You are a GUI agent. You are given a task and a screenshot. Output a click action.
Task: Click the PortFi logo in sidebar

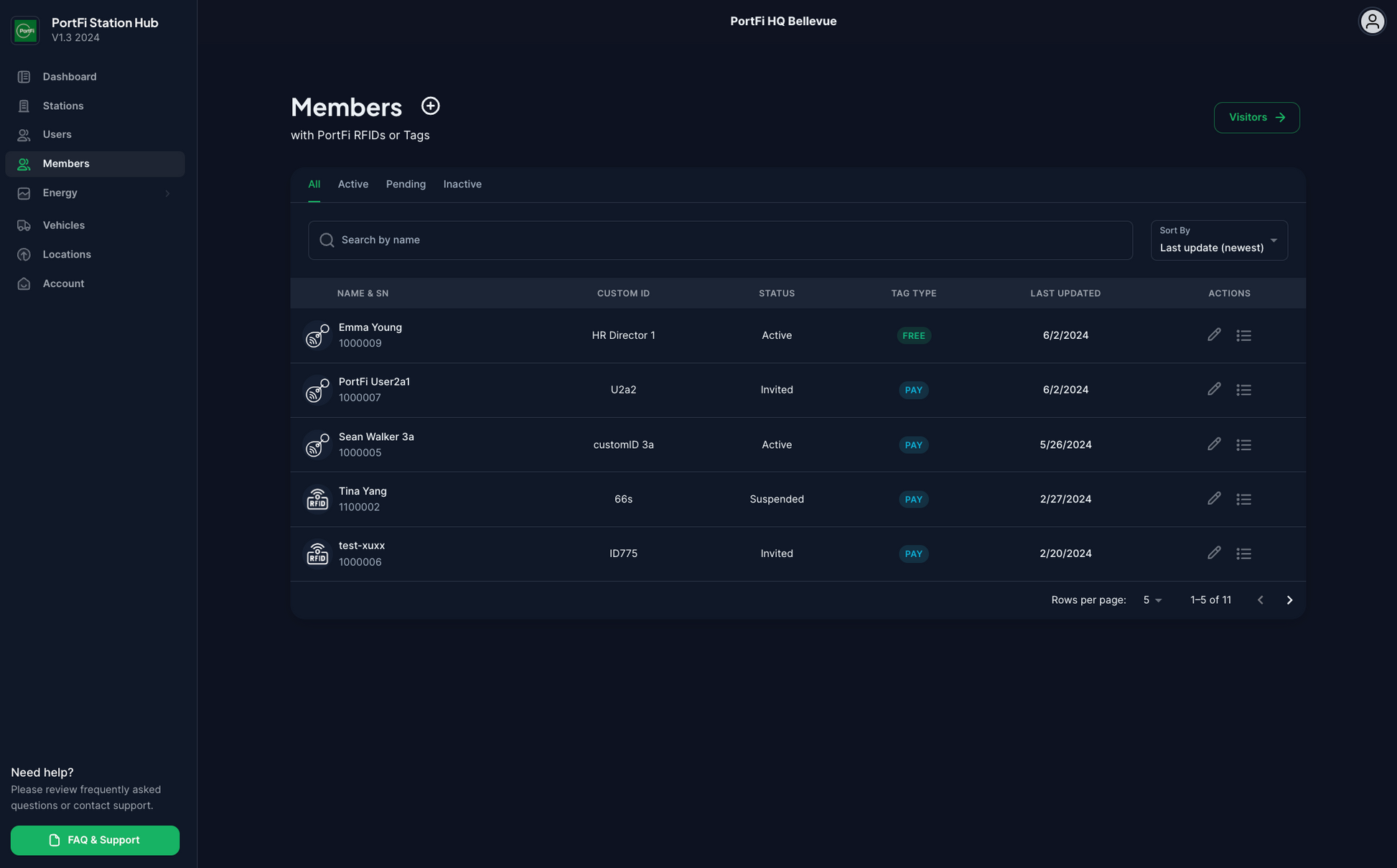point(25,30)
